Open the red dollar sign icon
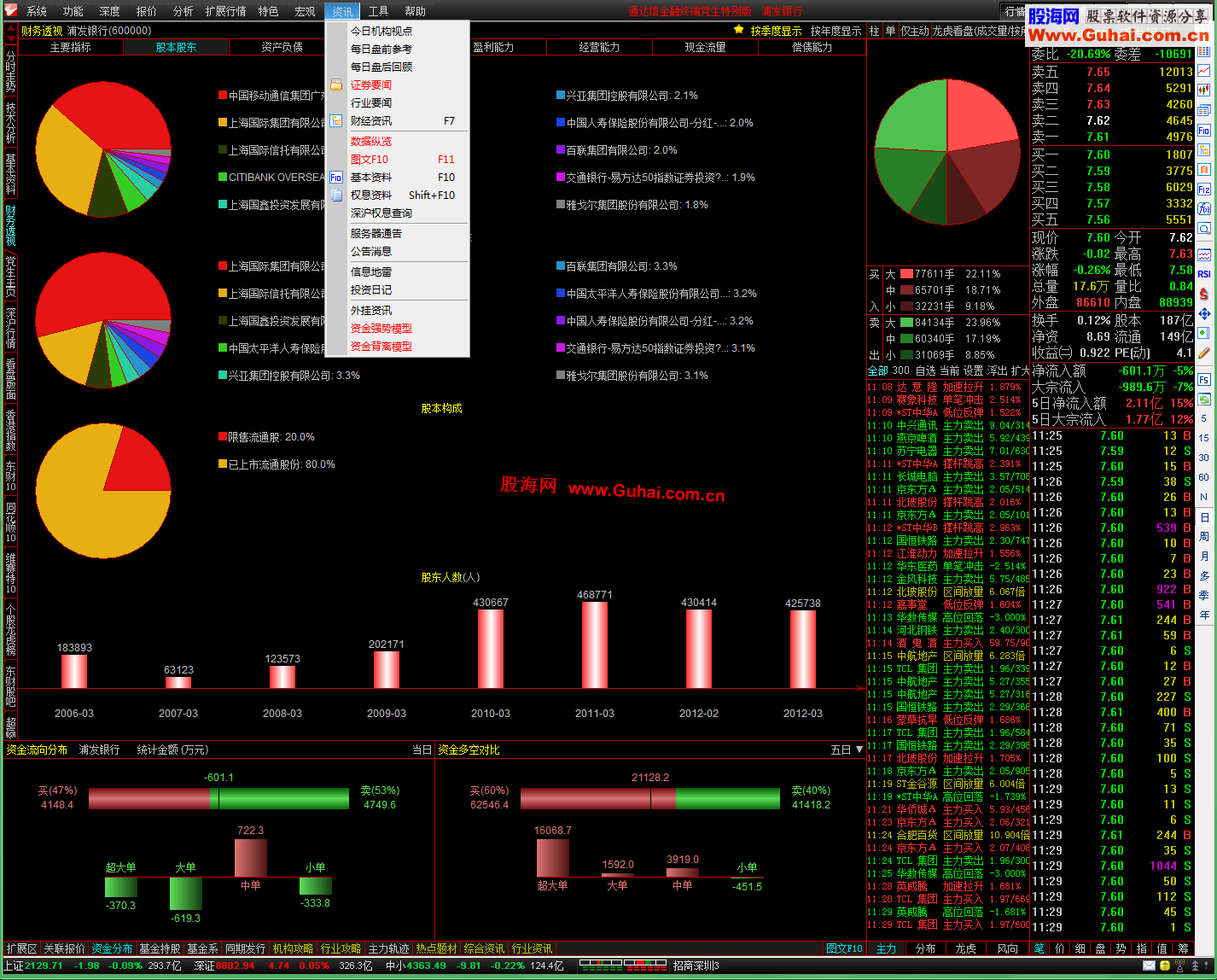The image size is (1217, 980). 1203,294
